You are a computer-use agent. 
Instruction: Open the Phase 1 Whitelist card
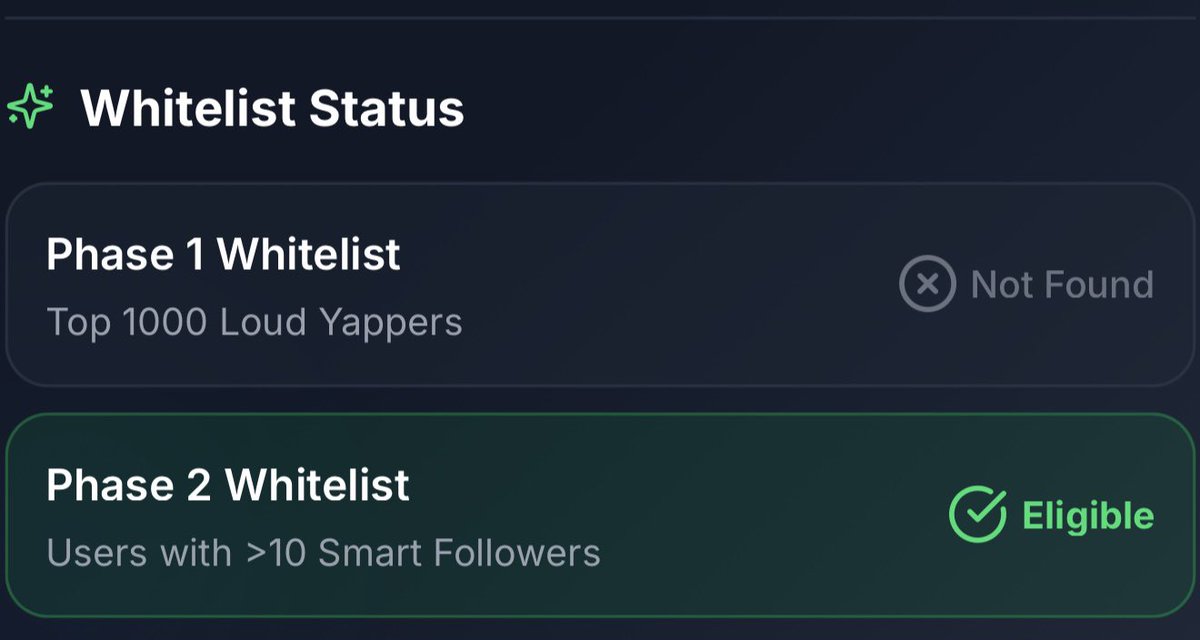[x=602, y=285]
